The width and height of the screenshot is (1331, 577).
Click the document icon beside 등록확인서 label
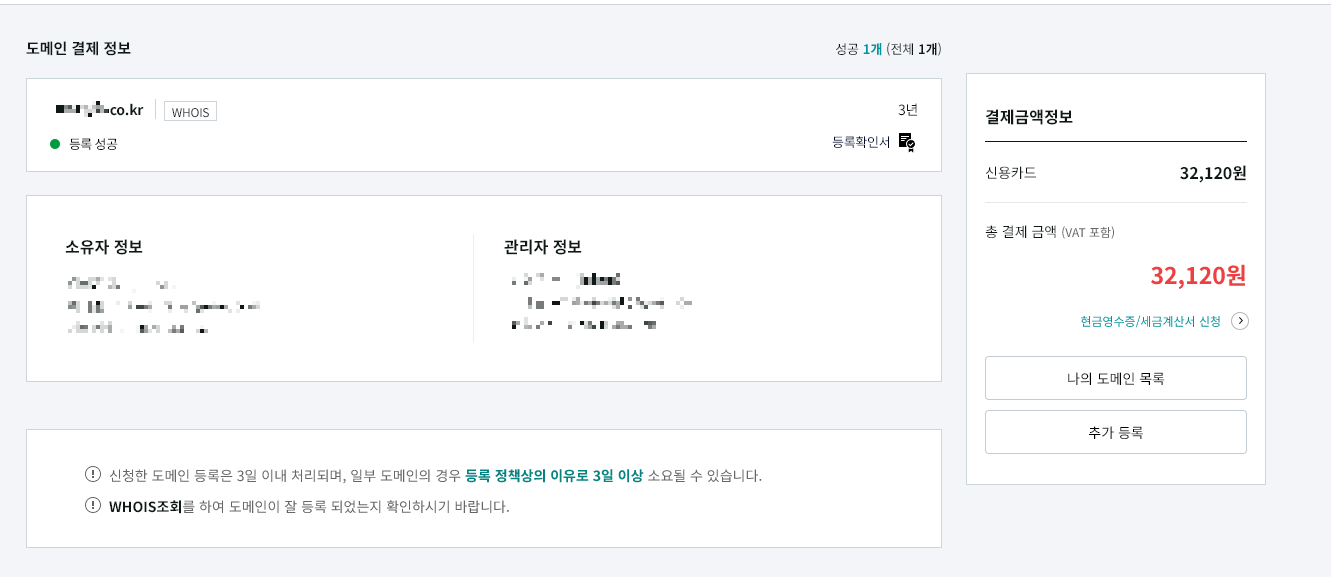coord(905,140)
